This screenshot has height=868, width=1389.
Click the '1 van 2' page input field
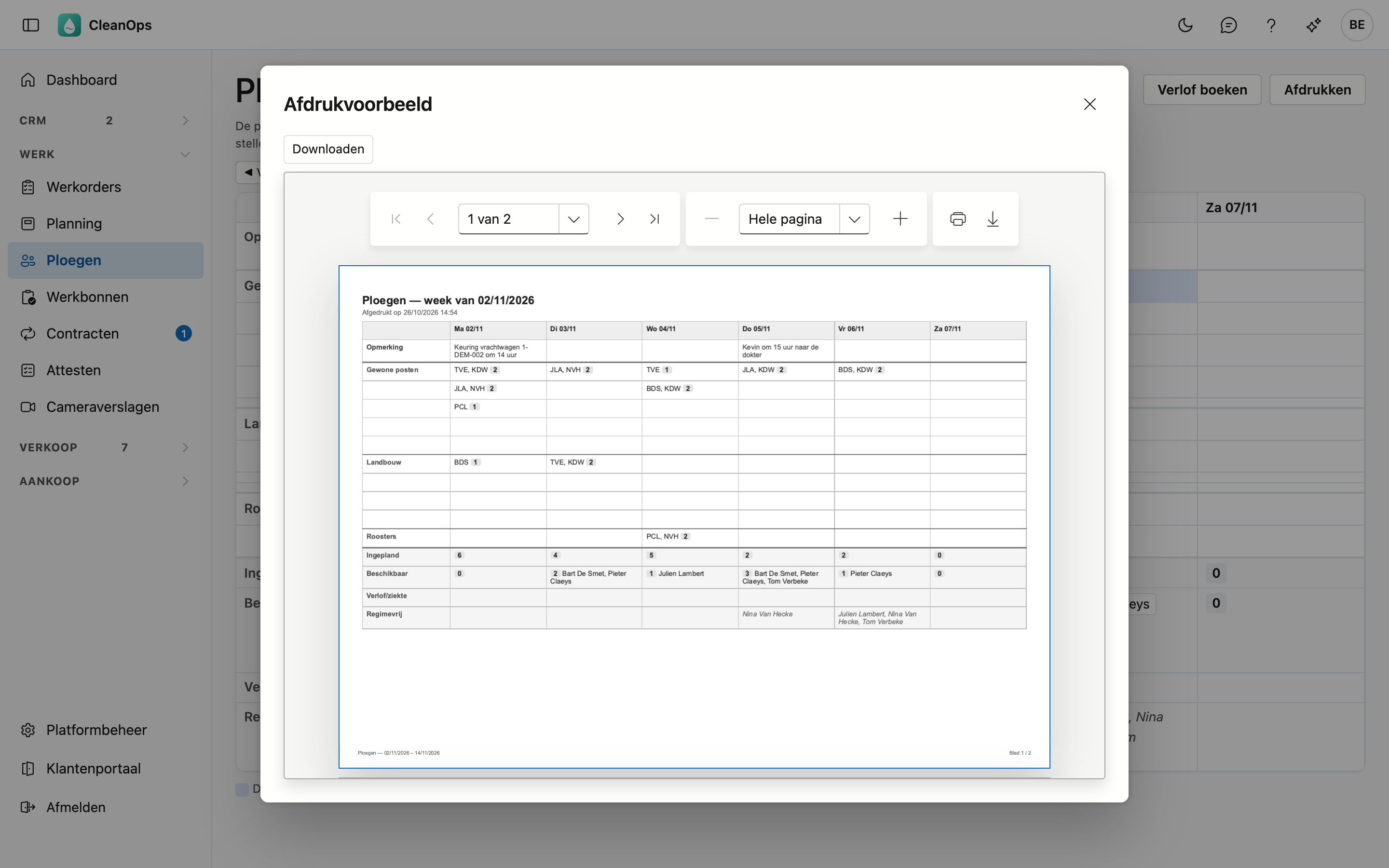click(x=509, y=219)
